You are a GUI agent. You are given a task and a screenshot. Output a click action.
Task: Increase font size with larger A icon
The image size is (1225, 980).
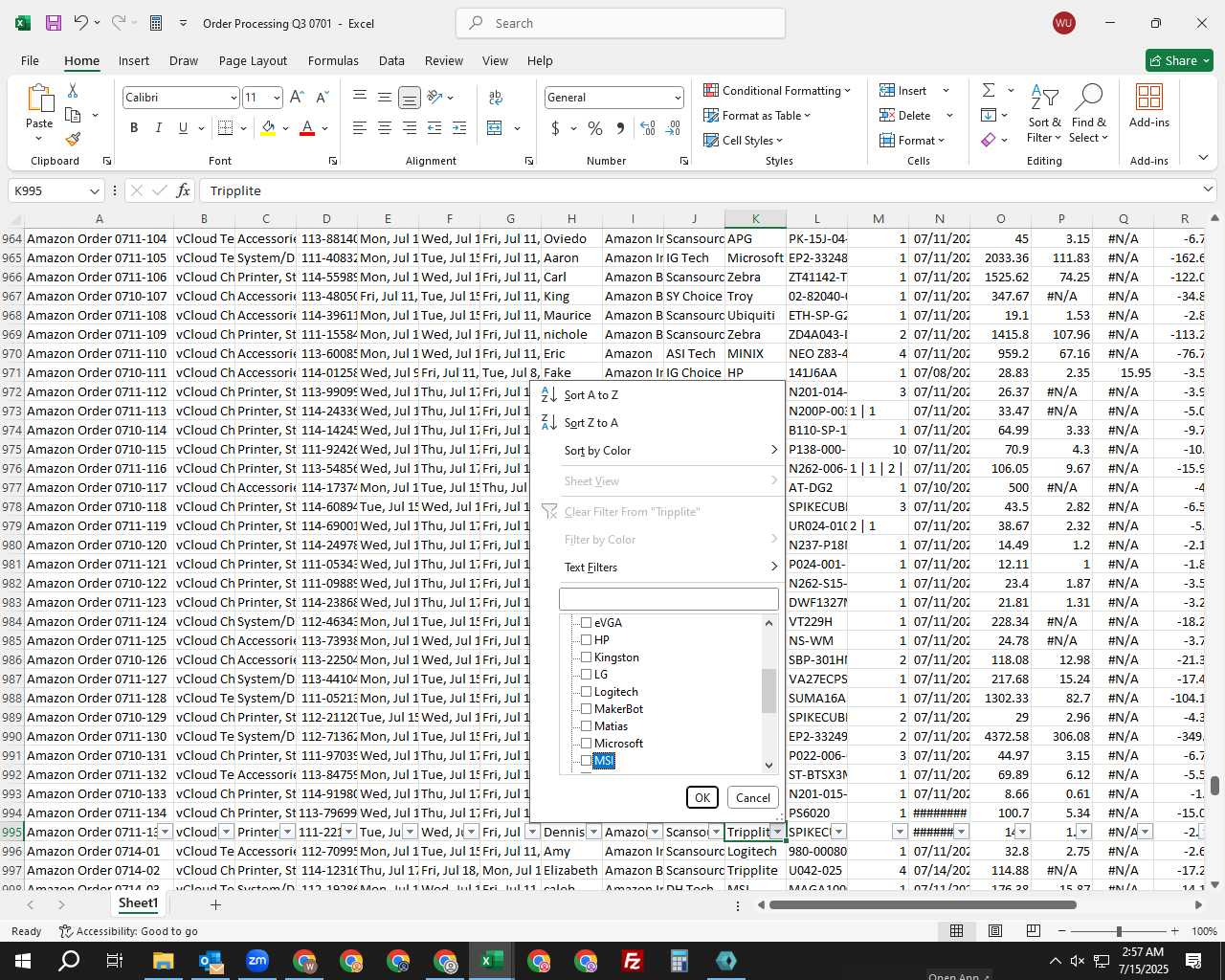[x=297, y=97]
